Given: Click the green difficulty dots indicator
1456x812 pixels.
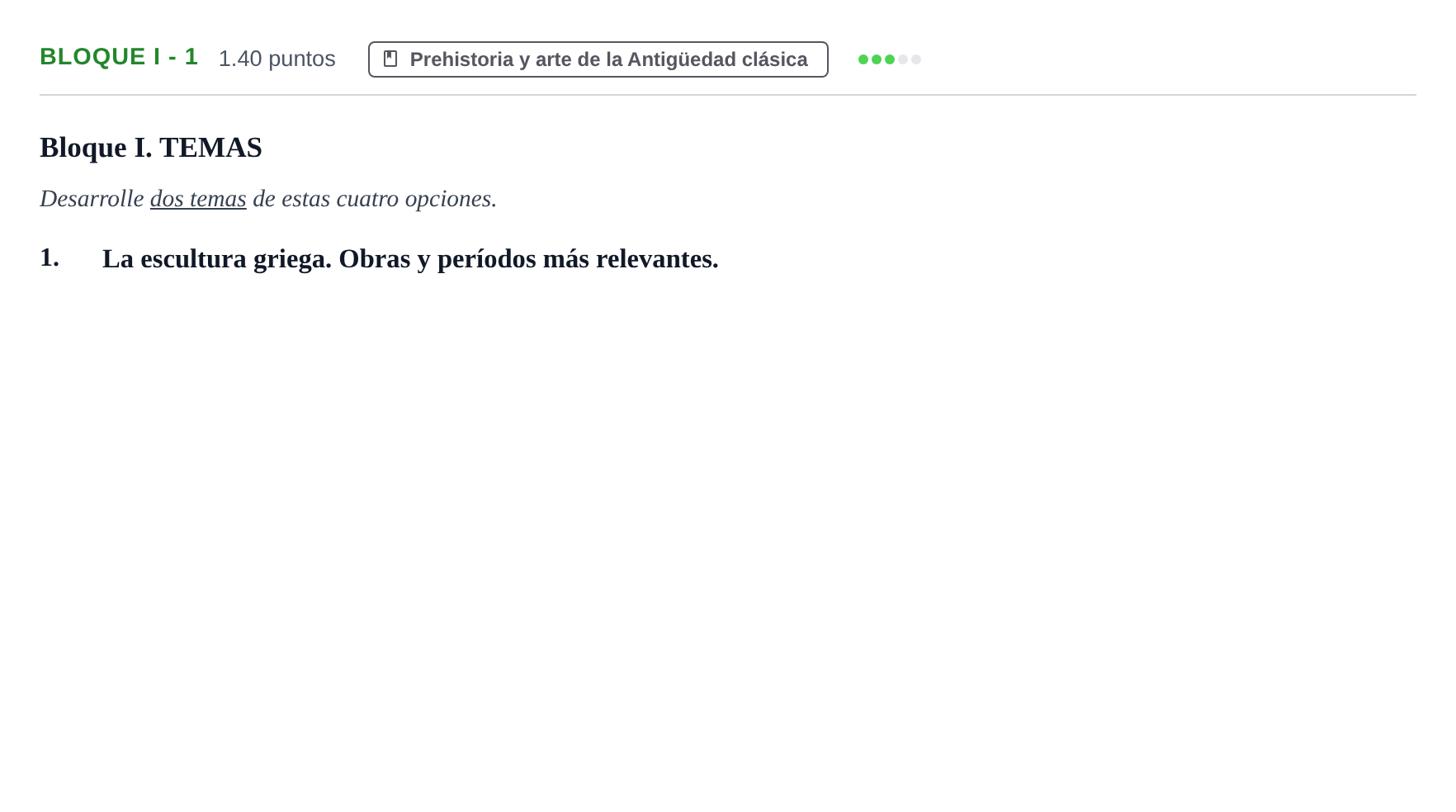Looking at the screenshot, I should point(889,59).
